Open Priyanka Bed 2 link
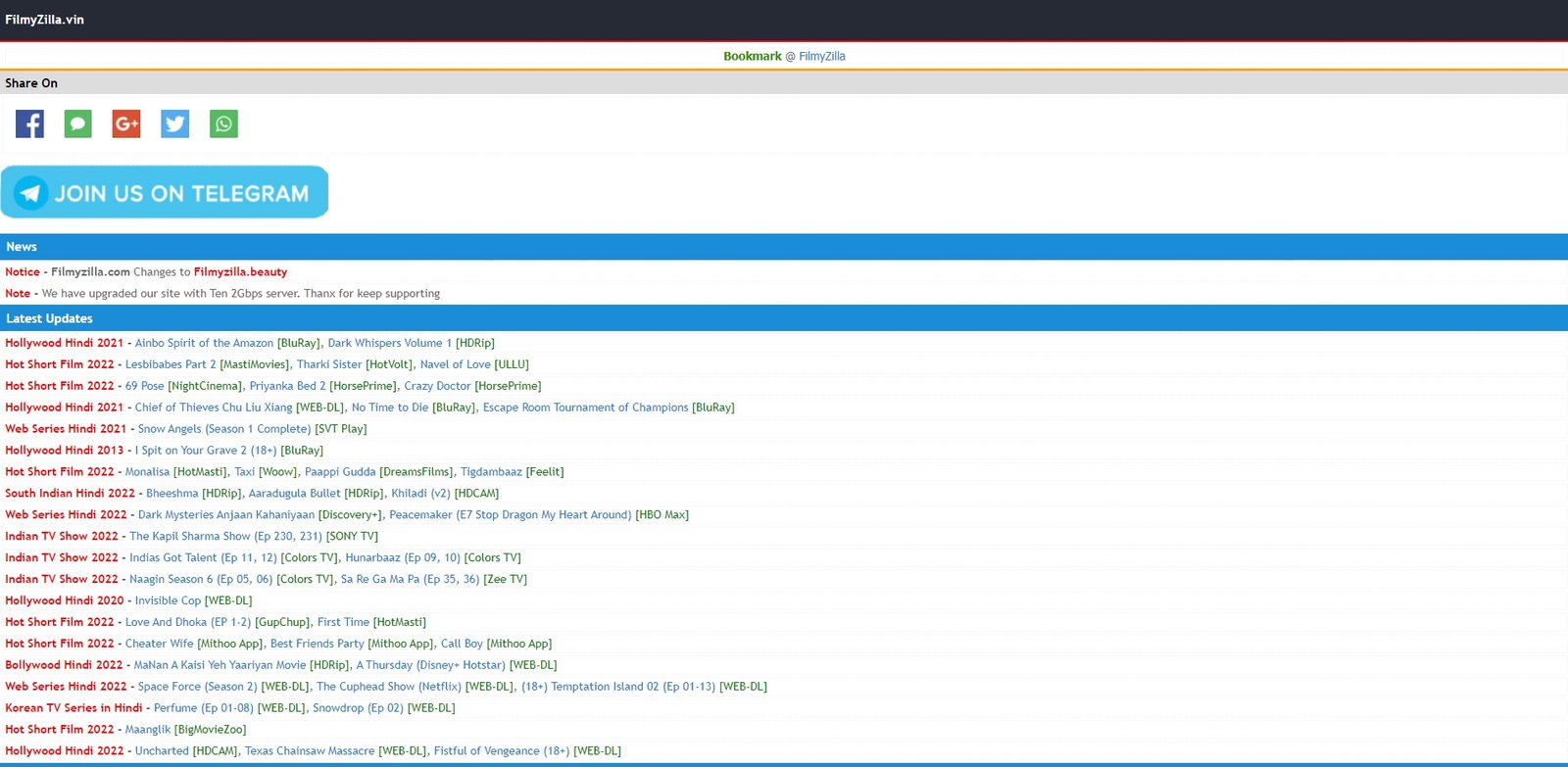 coord(287,386)
